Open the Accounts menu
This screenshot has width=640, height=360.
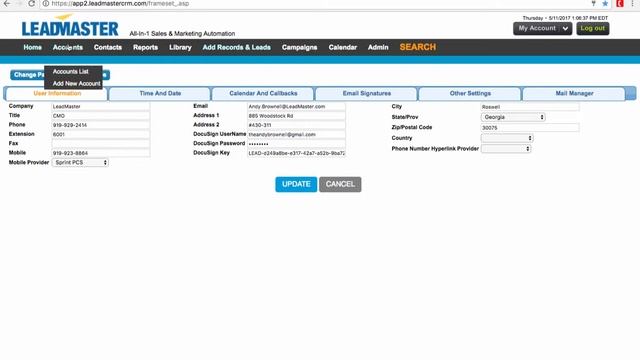click(68, 47)
